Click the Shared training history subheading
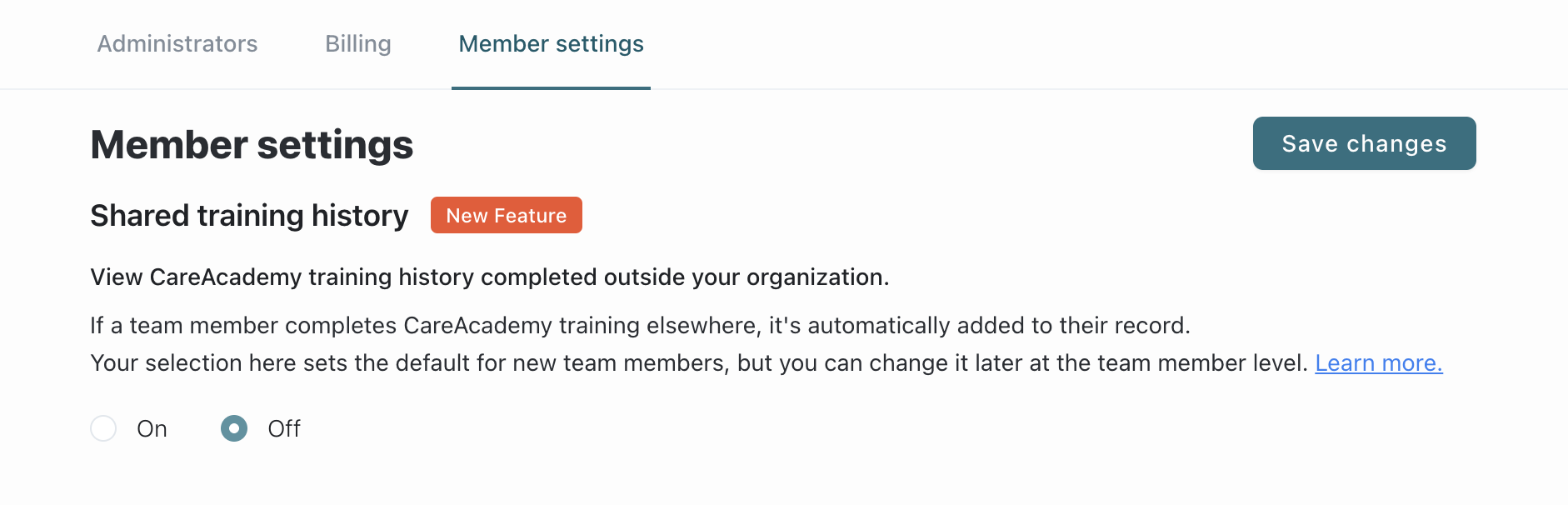The width and height of the screenshot is (1568, 505). pyautogui.click(x=249, y=216)
